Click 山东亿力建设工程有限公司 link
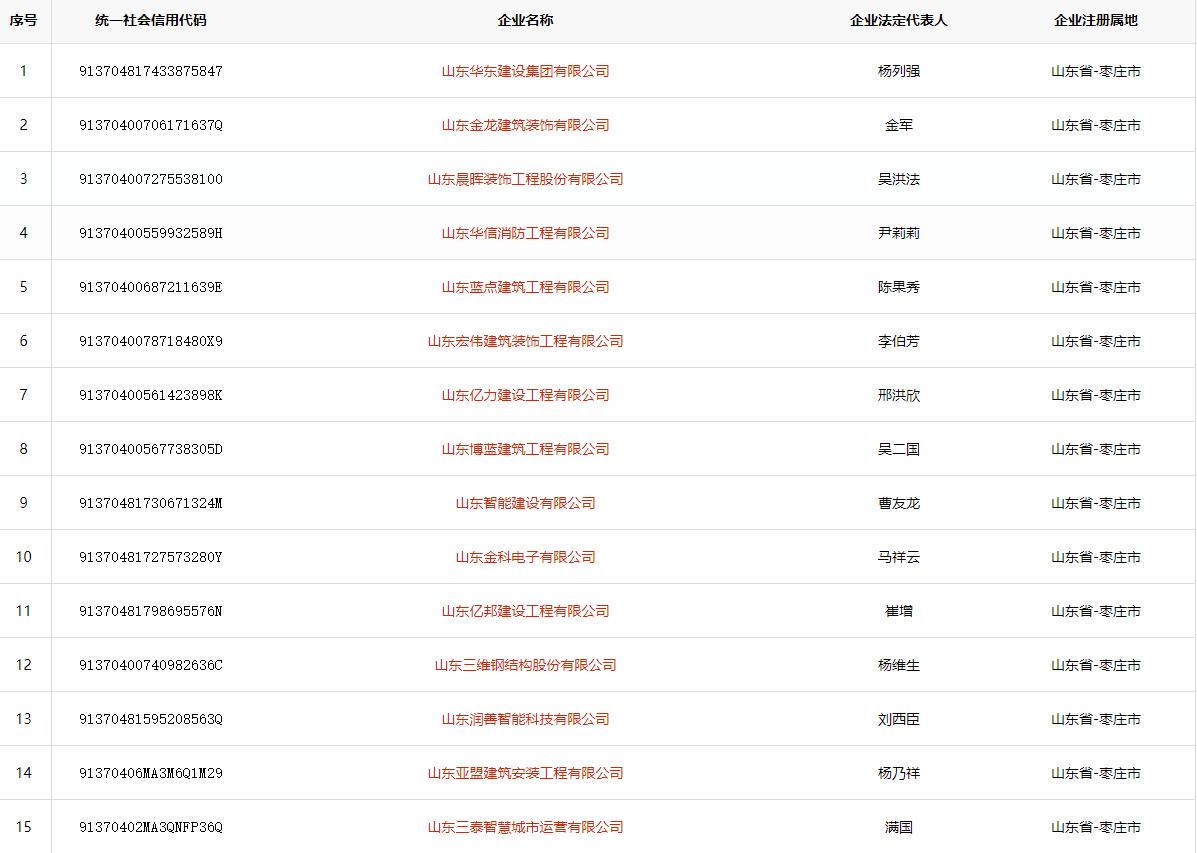 click(525, 395)
